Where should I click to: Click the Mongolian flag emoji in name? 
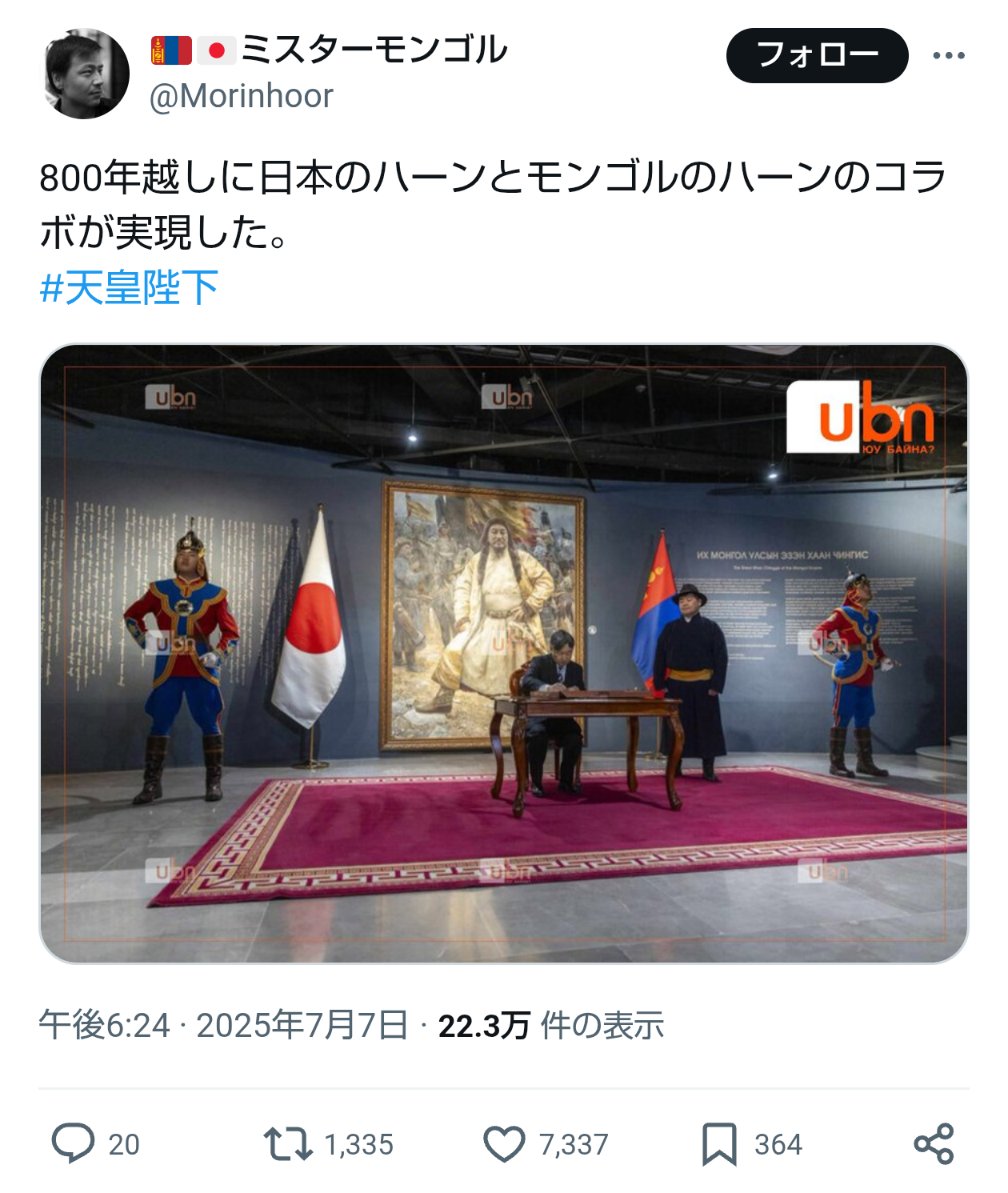click(x=171, y=50)
